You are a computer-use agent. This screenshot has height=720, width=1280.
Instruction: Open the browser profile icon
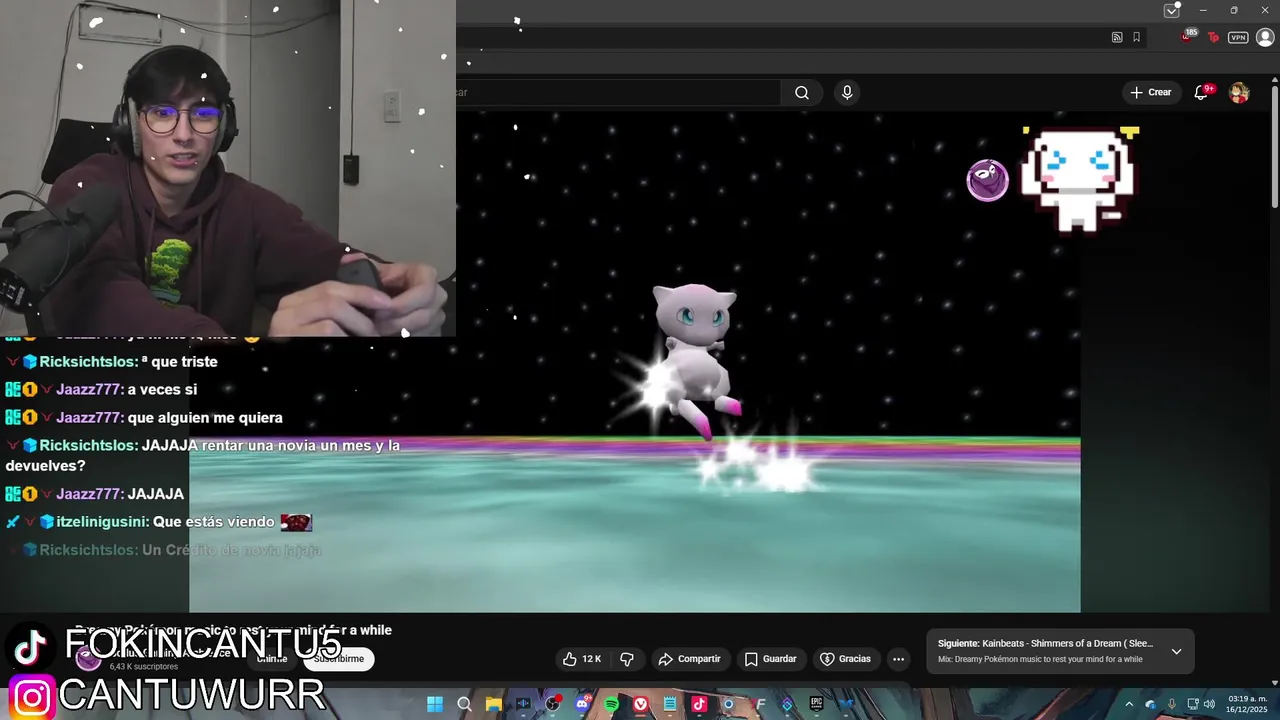click(x=1265, y=37)
